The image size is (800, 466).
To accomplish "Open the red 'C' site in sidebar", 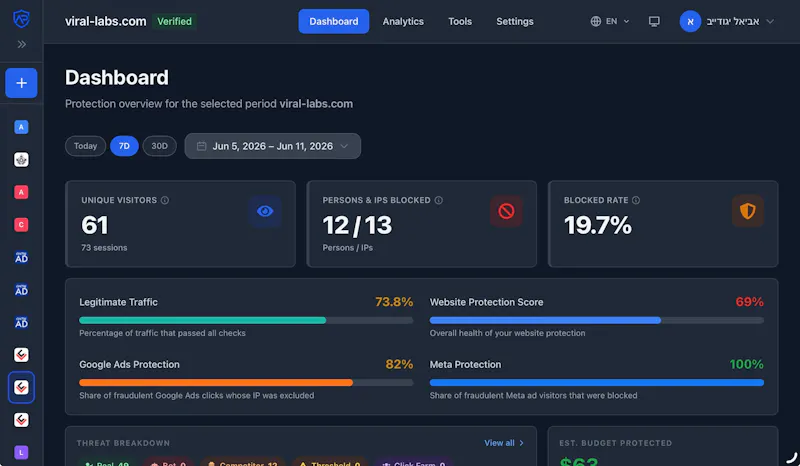I will point(21,225).
